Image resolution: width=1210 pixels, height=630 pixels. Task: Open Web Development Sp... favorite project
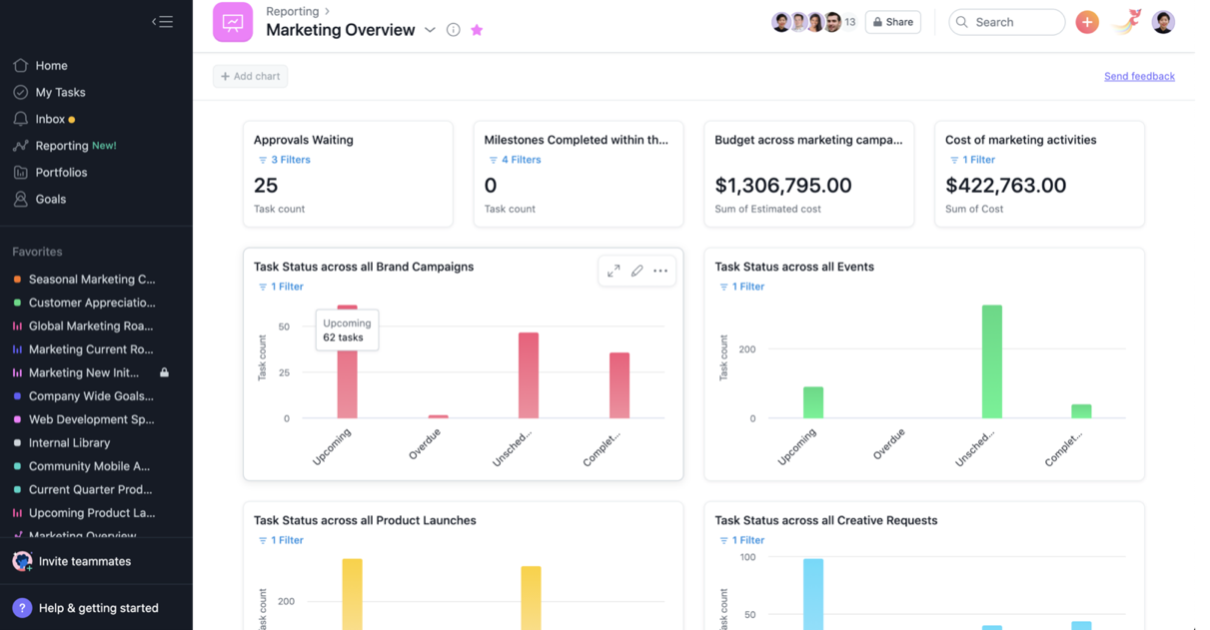(92, 420)
